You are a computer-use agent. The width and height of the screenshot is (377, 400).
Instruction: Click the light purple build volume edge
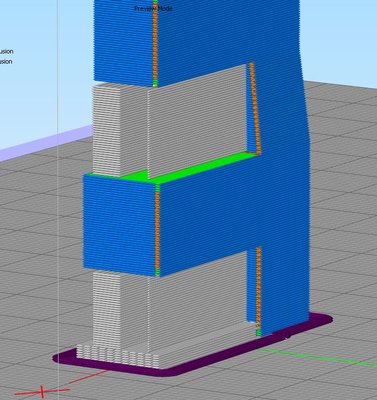pos(47,143)
